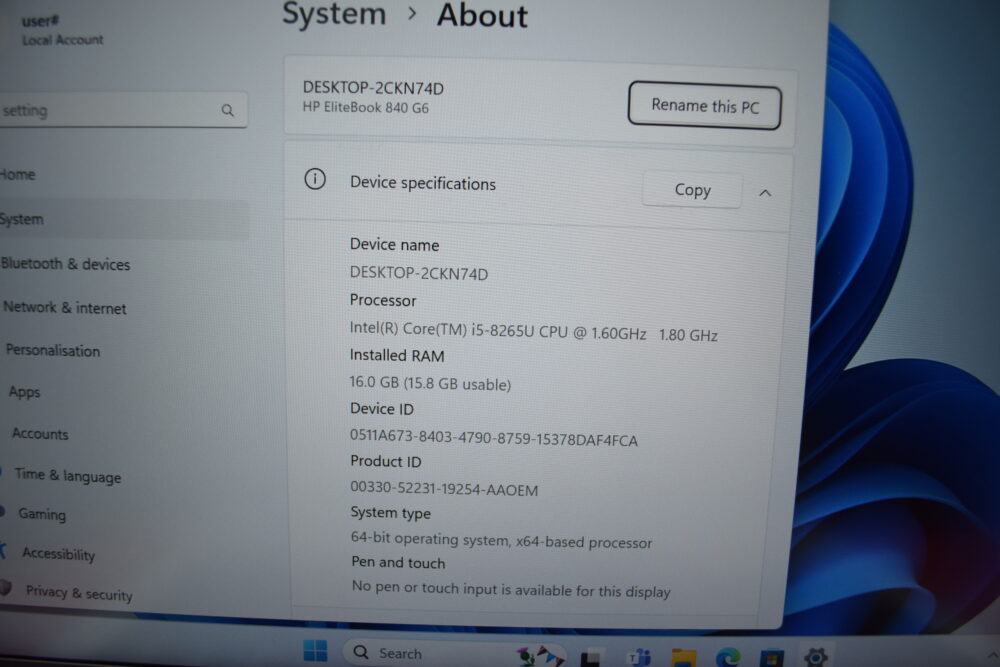This screenshot has width=1000, height=667.
Task: Click the Settings gear taskbar icon
Action: (x=816, y=656)
